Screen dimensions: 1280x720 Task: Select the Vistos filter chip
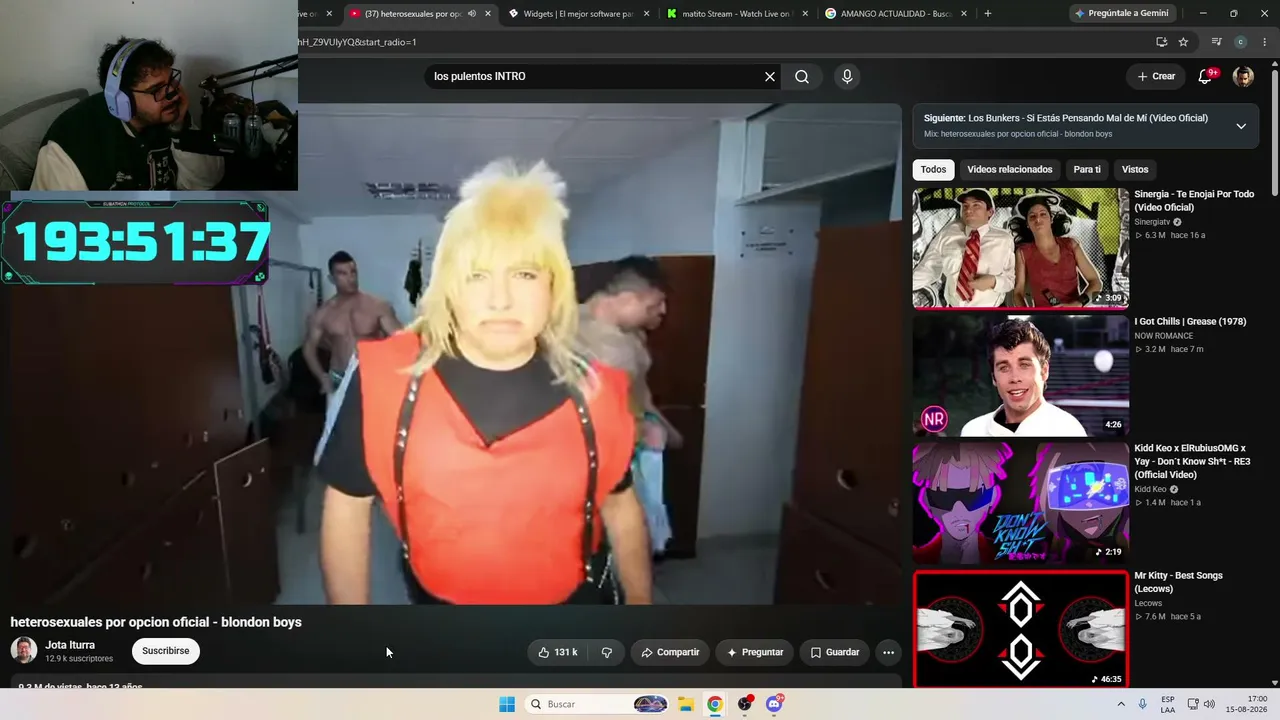tap(1135, 170)
